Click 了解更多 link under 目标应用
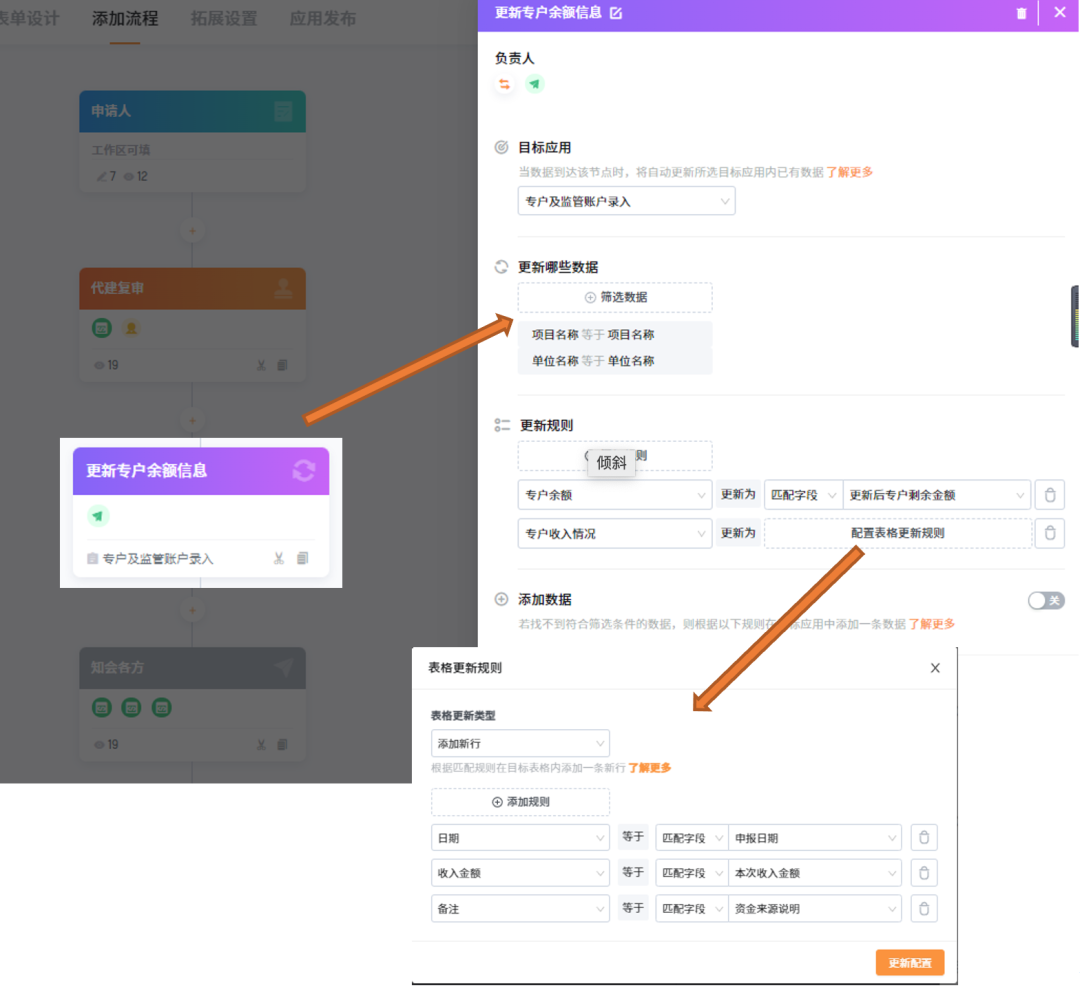Image resolution: width=1080 pixels, height=990 pixels. (849, 172)
